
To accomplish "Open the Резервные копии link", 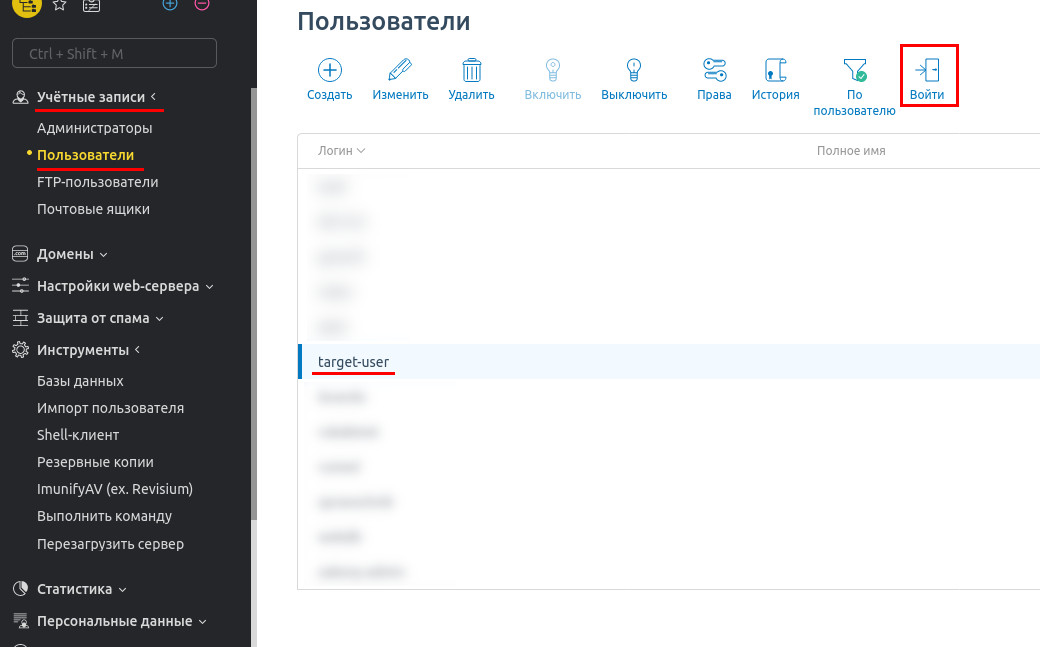I will click(95, 462).
